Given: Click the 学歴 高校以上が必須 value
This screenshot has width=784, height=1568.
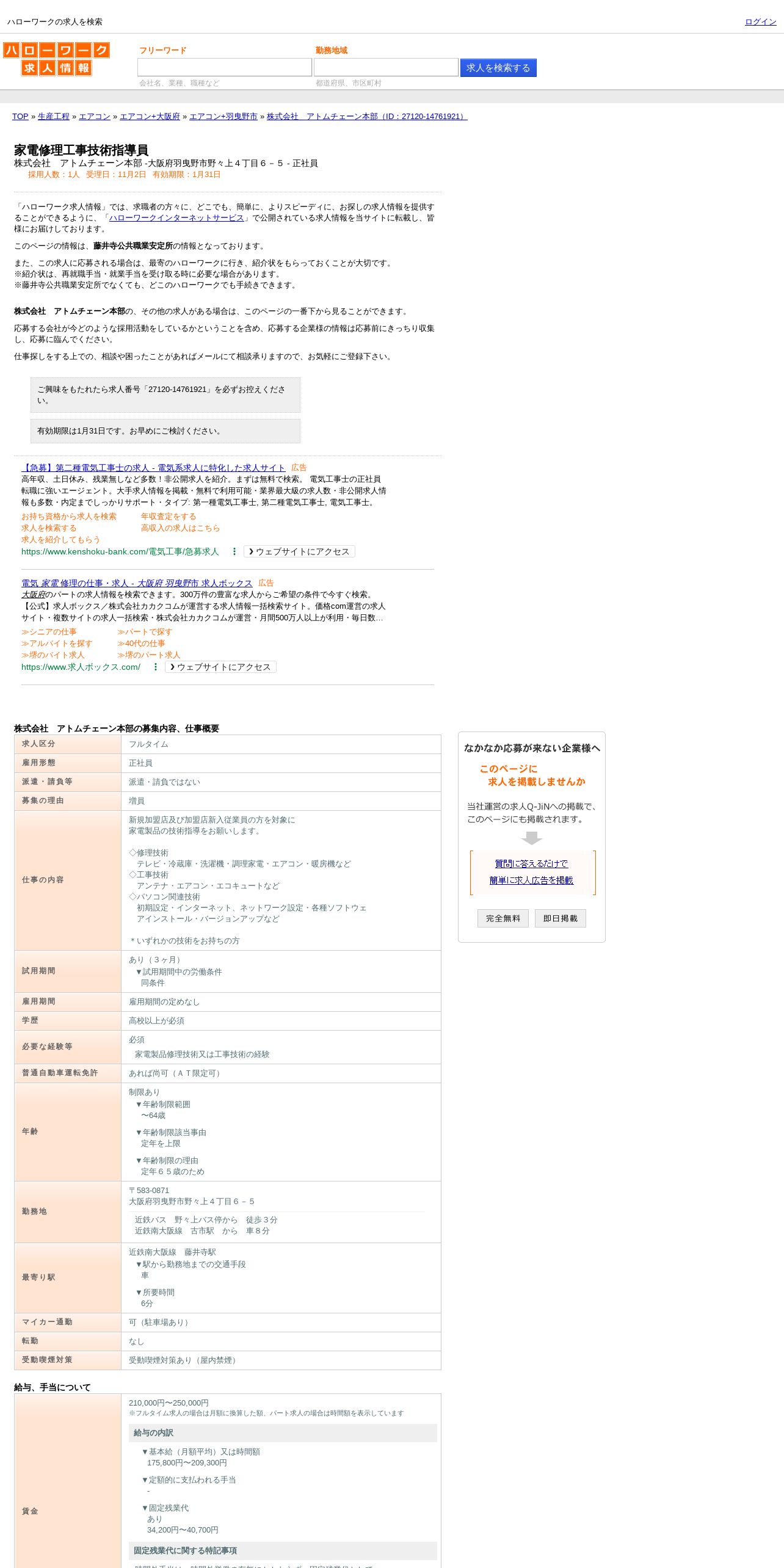Looking at the screenshot, I should pos(156,1021).
